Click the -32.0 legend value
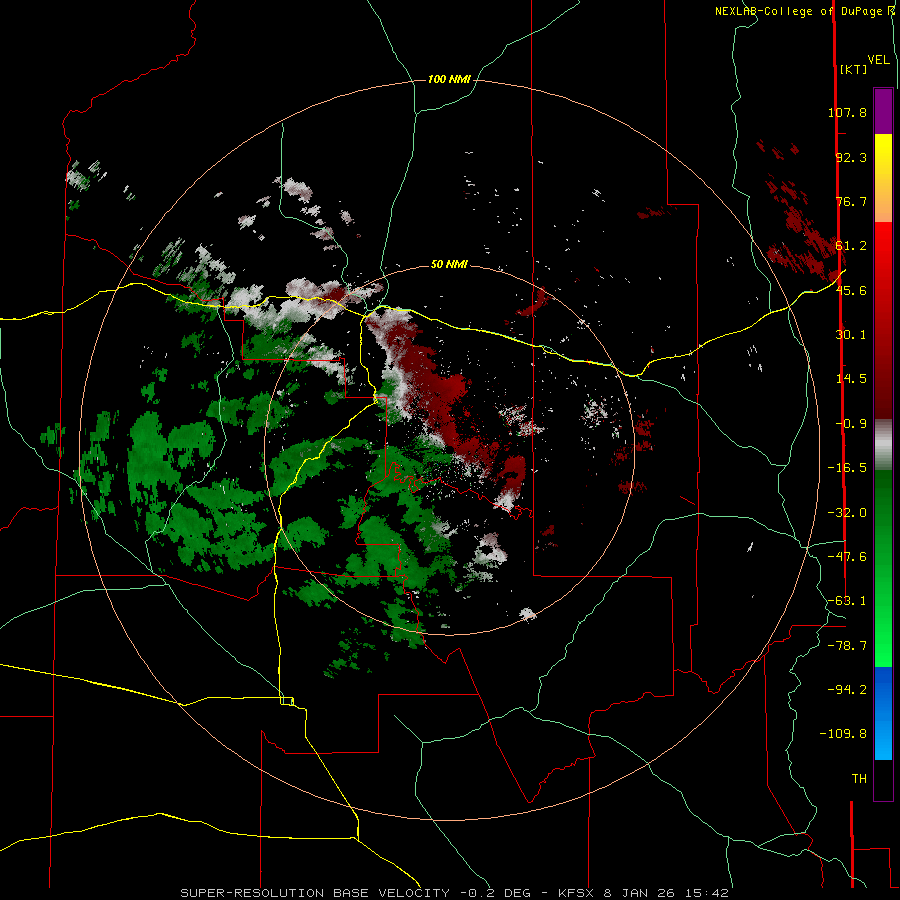The height and width of the screenshot is (900, 900). coord(847,513)
